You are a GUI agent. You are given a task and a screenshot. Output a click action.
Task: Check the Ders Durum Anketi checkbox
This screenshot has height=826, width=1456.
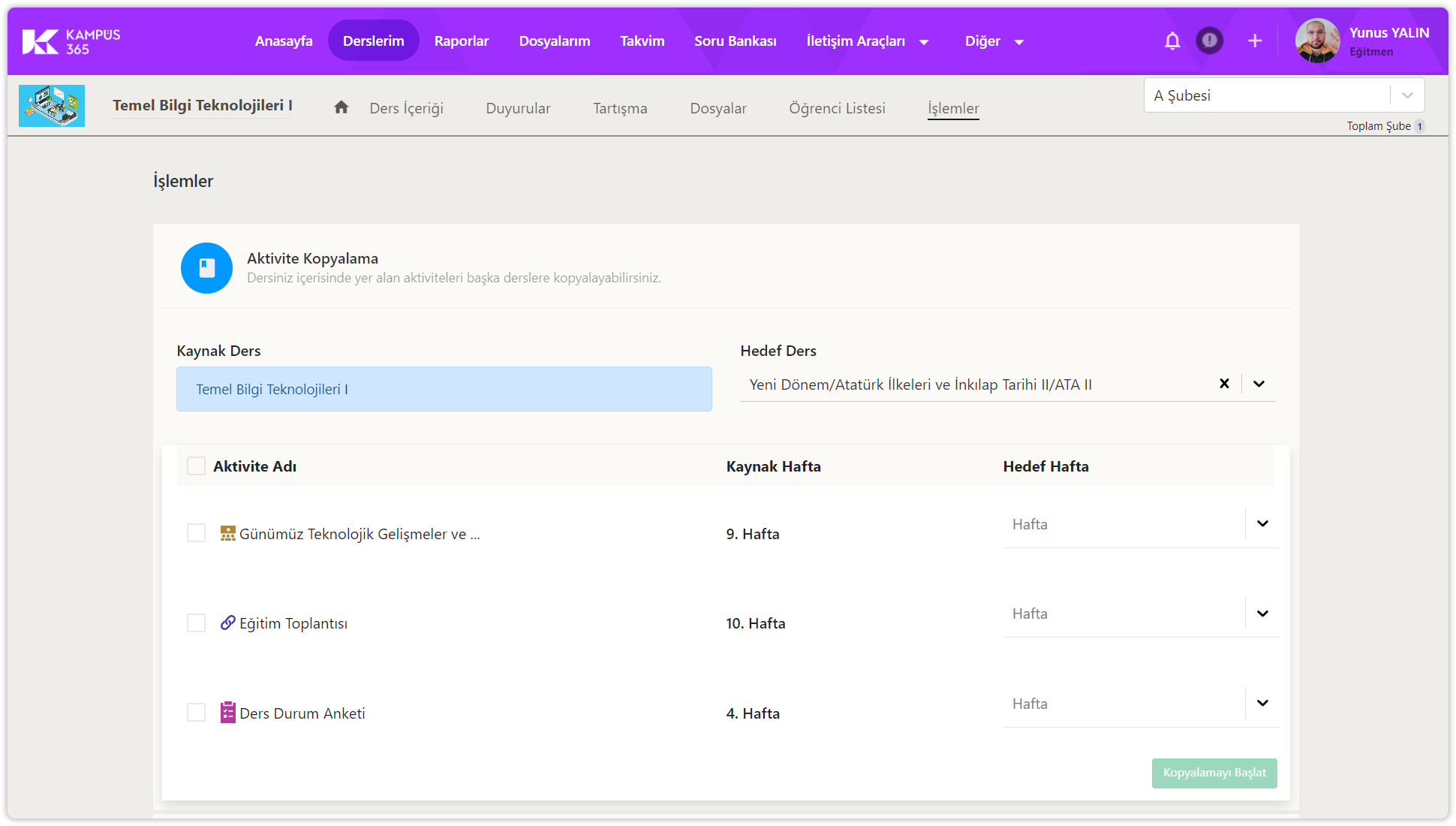tap(196, 713)
